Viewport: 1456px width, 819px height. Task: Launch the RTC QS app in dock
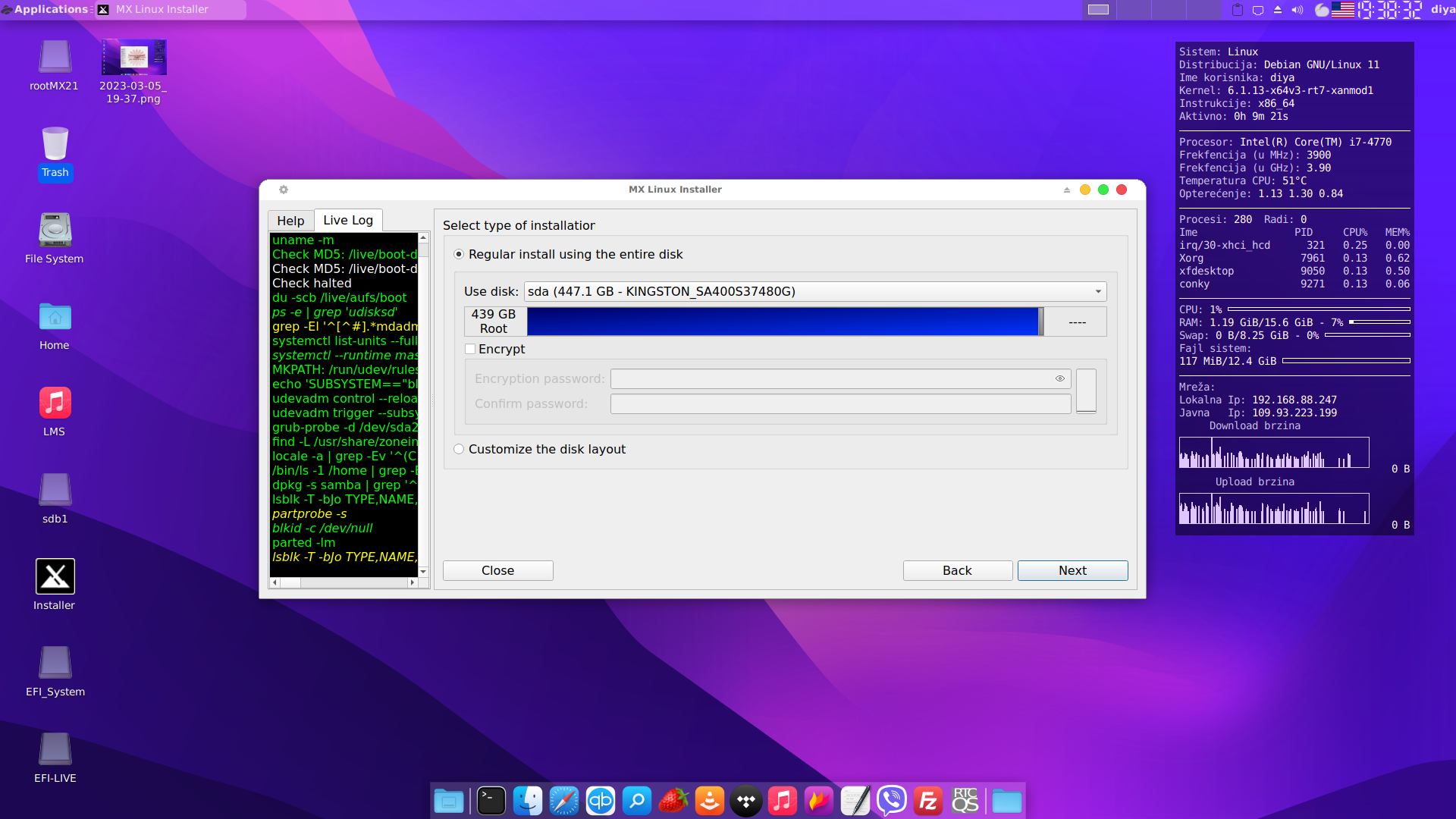pos(965,801)
